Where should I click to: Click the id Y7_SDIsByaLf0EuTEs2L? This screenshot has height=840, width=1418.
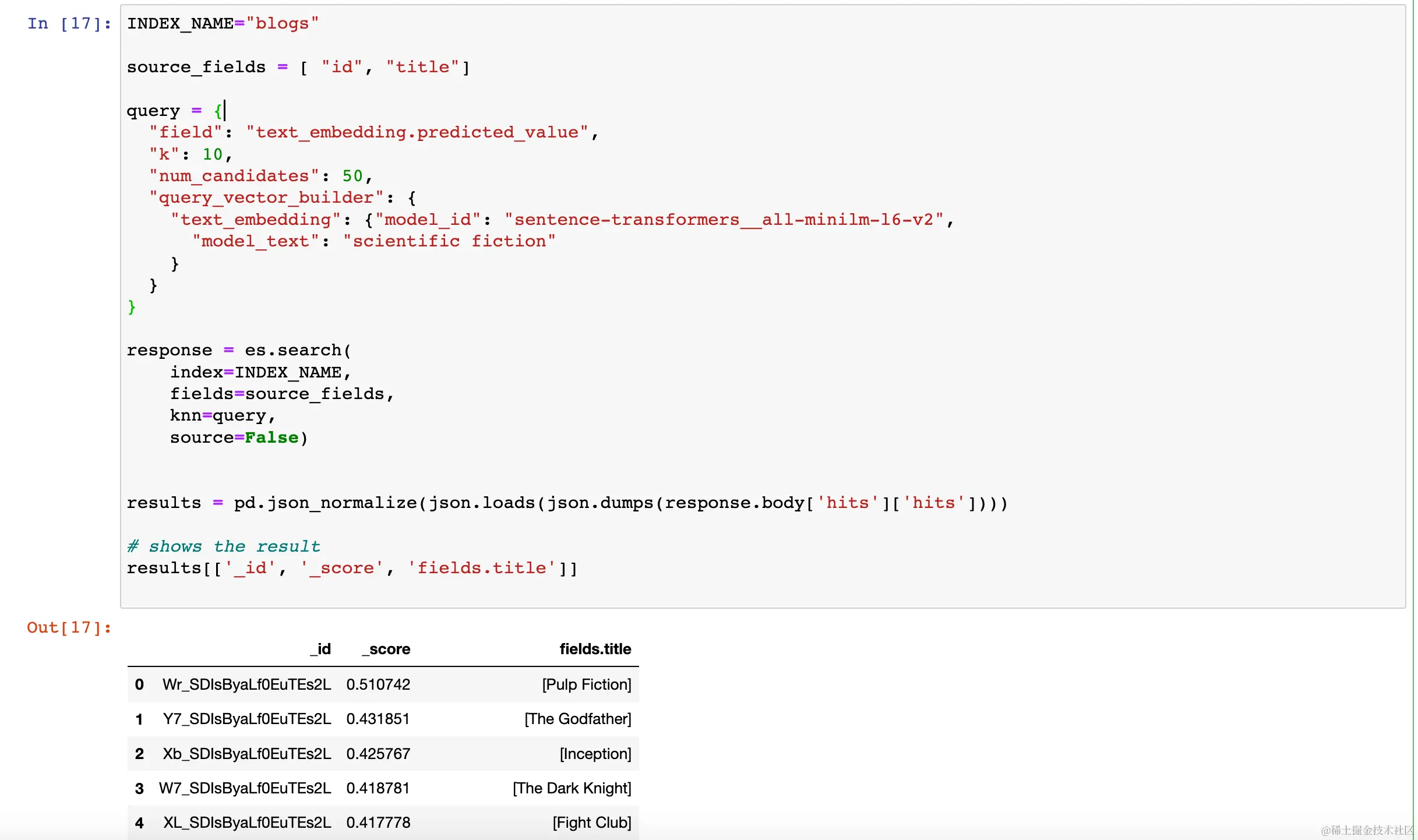click(x=247, y=719)
